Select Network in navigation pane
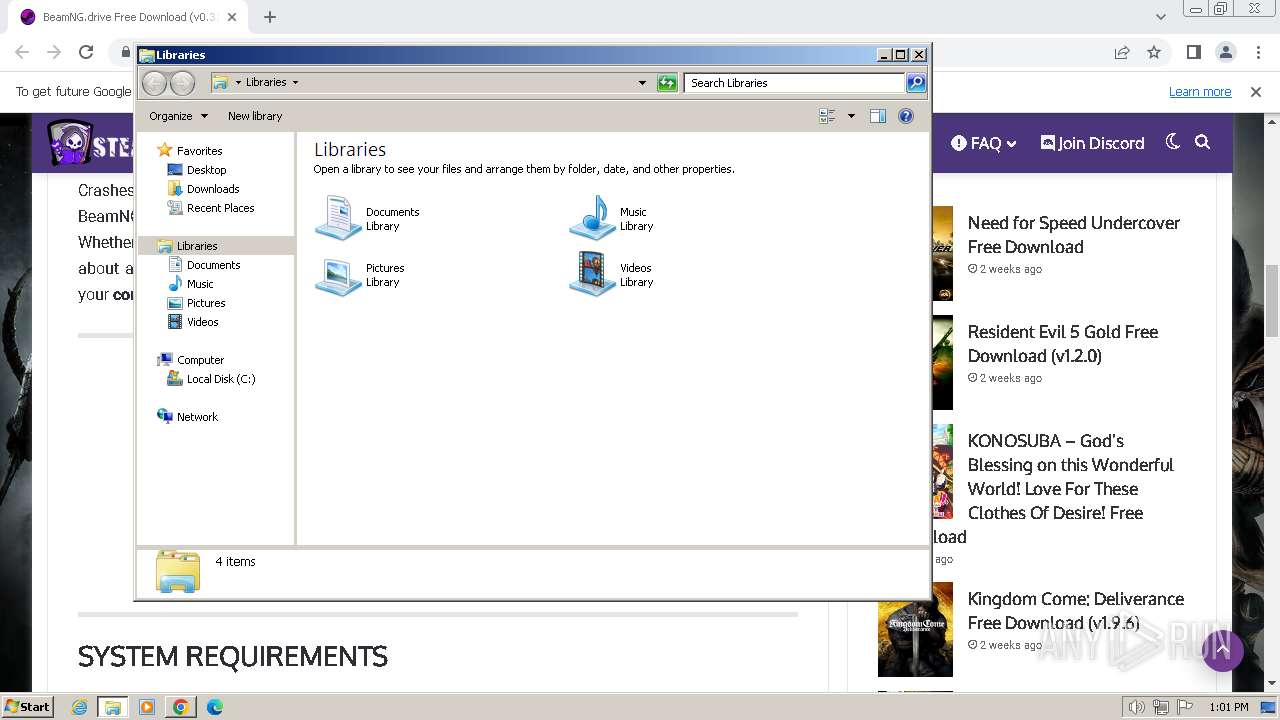This screenshot has width=1280, height=720. (x=197, y=417)
